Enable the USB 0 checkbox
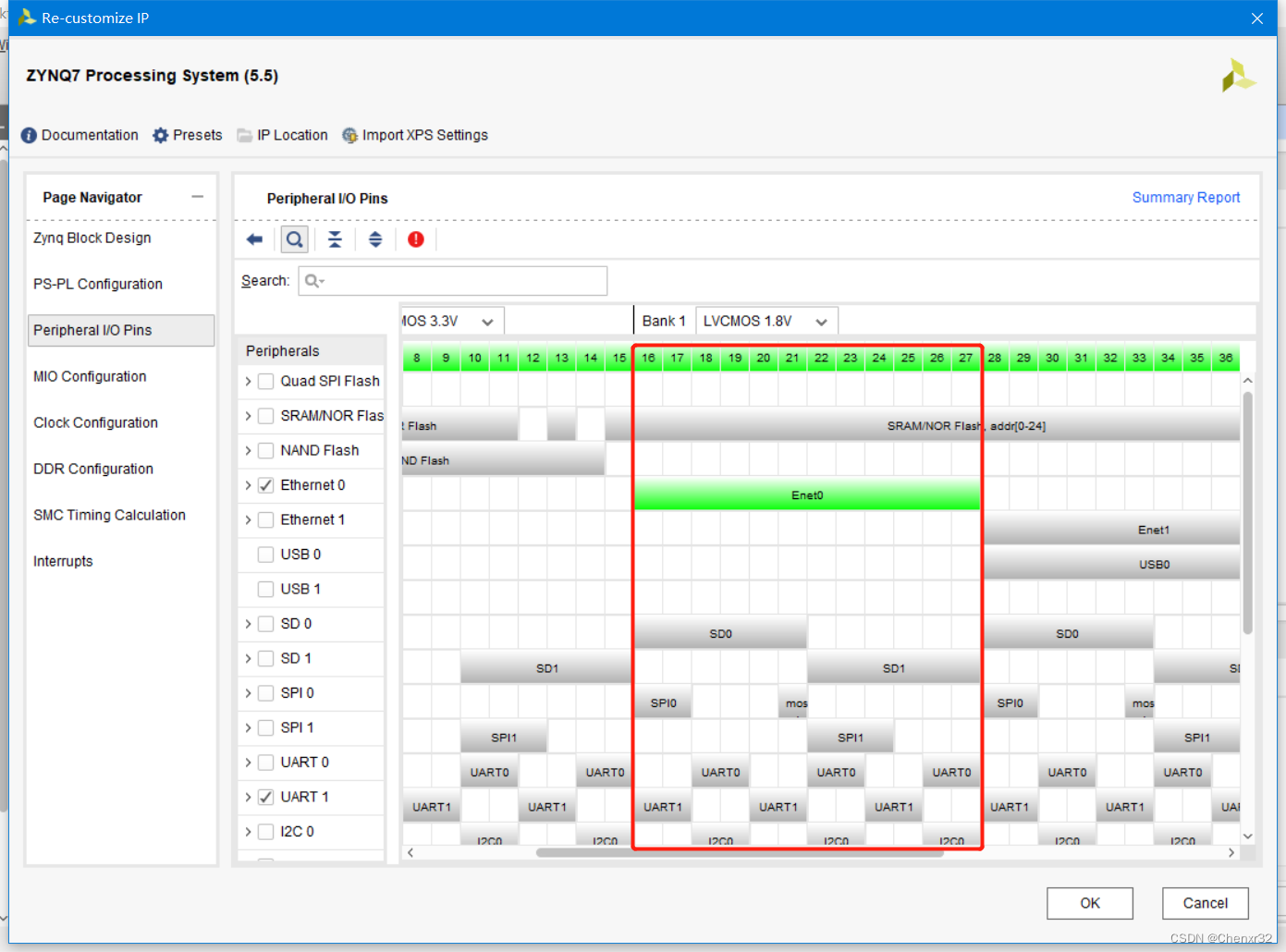 click(x=265, y=555)
